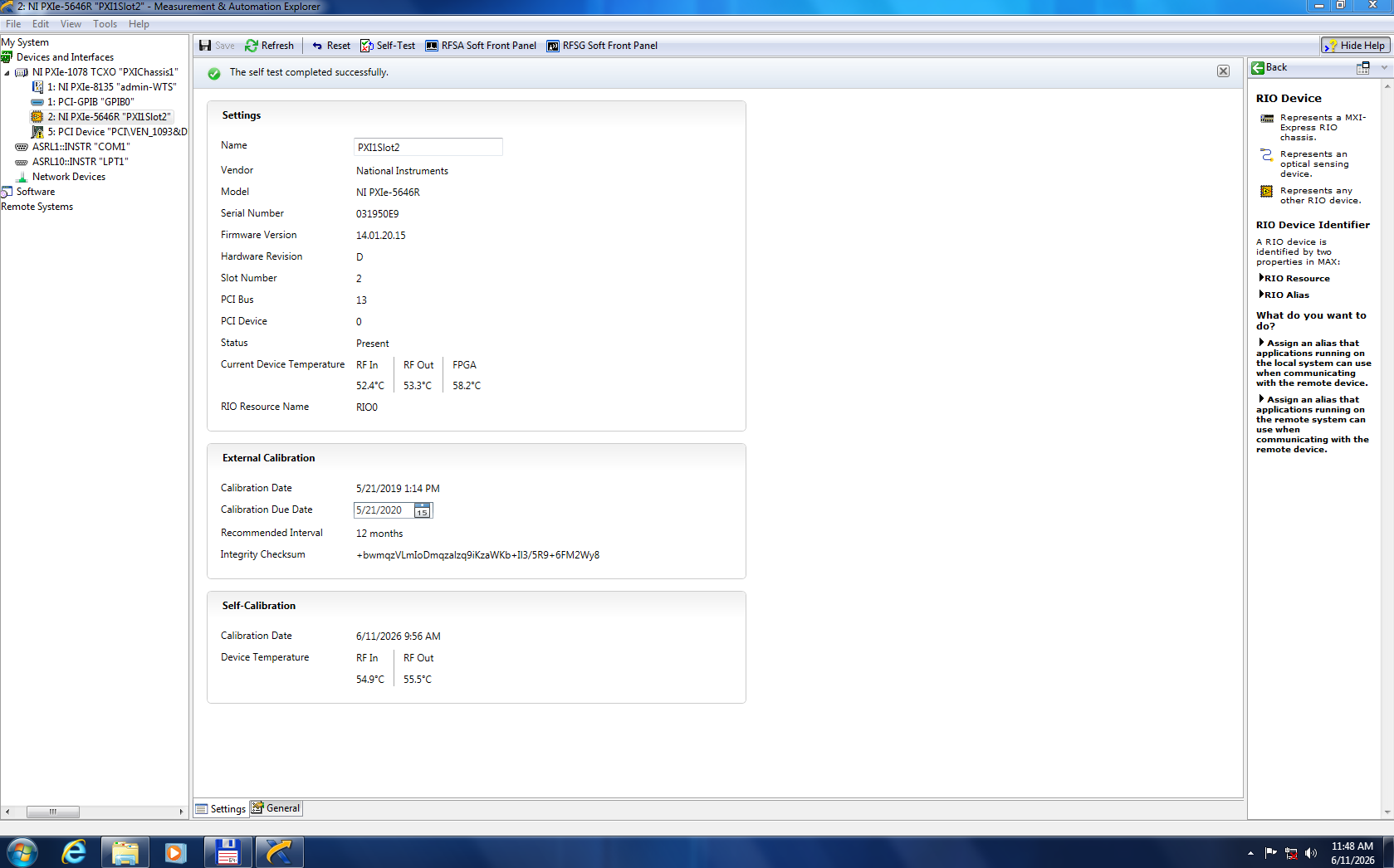Image resolution: width=1394 pixels, height=868 pixels.
Task: Click the floppy disk taskbar application icon
Action: [x=227, y=852]
